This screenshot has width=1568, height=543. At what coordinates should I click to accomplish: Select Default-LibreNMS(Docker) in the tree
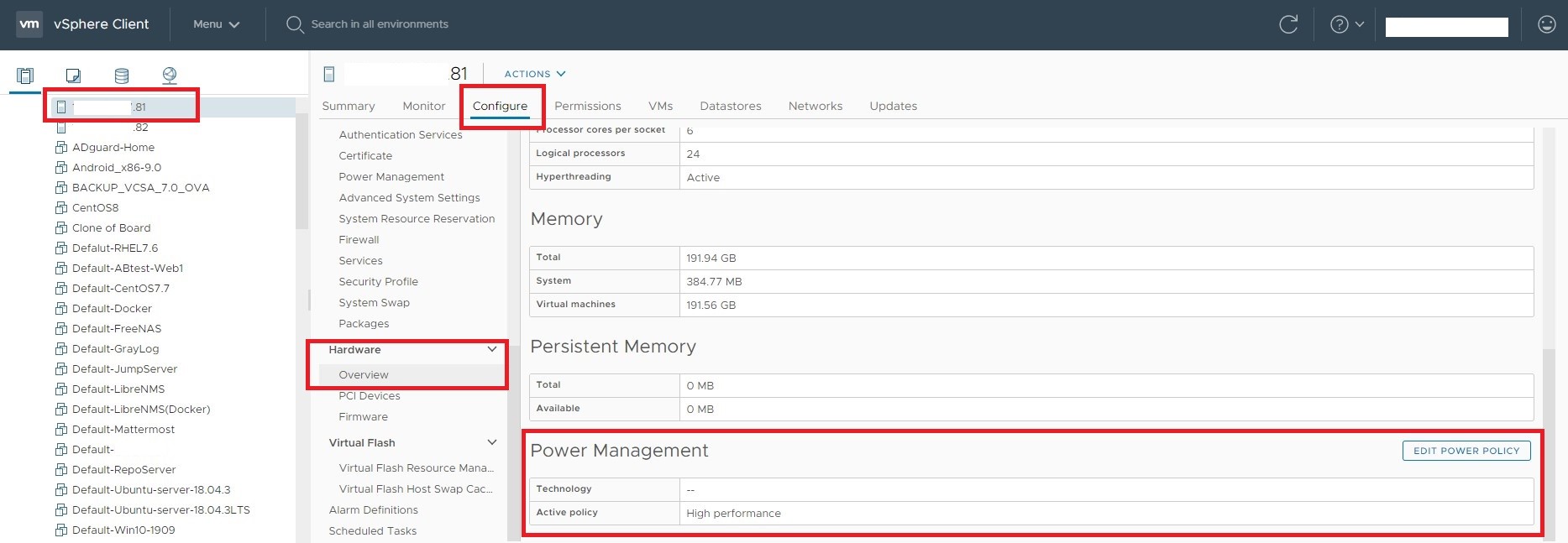pos(141,409)
